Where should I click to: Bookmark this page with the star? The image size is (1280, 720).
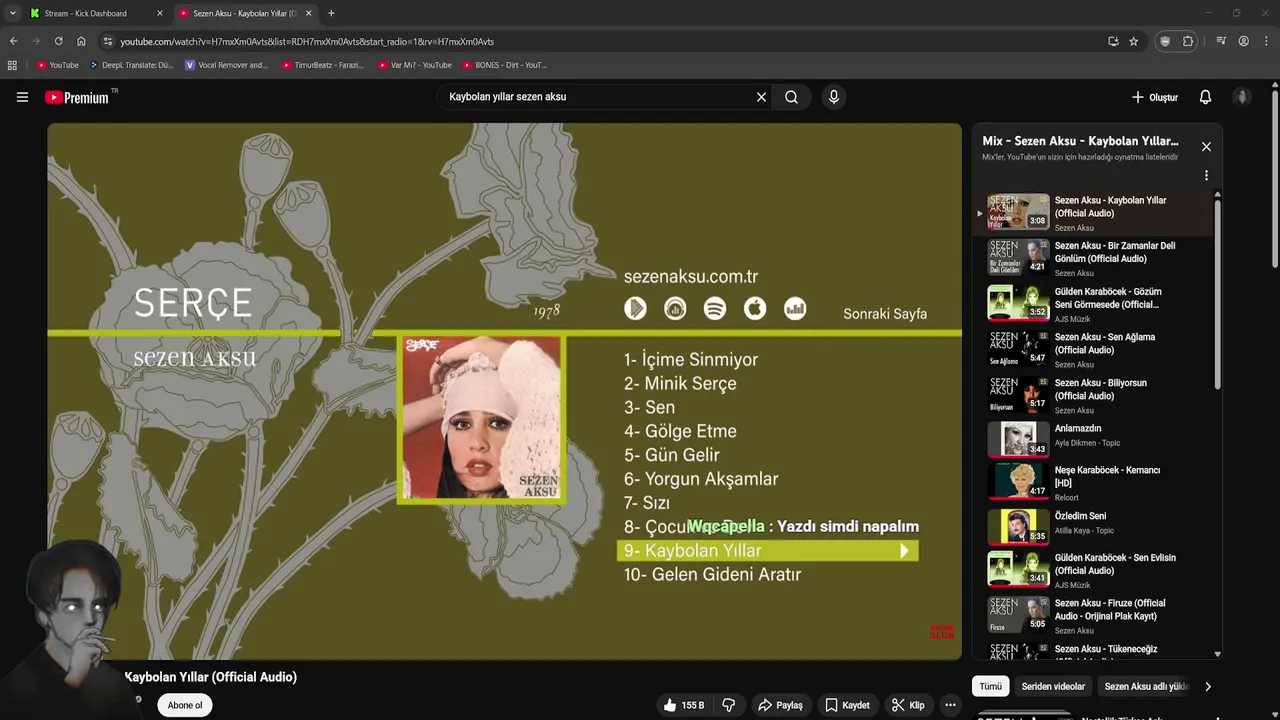tap(1133, 41)
